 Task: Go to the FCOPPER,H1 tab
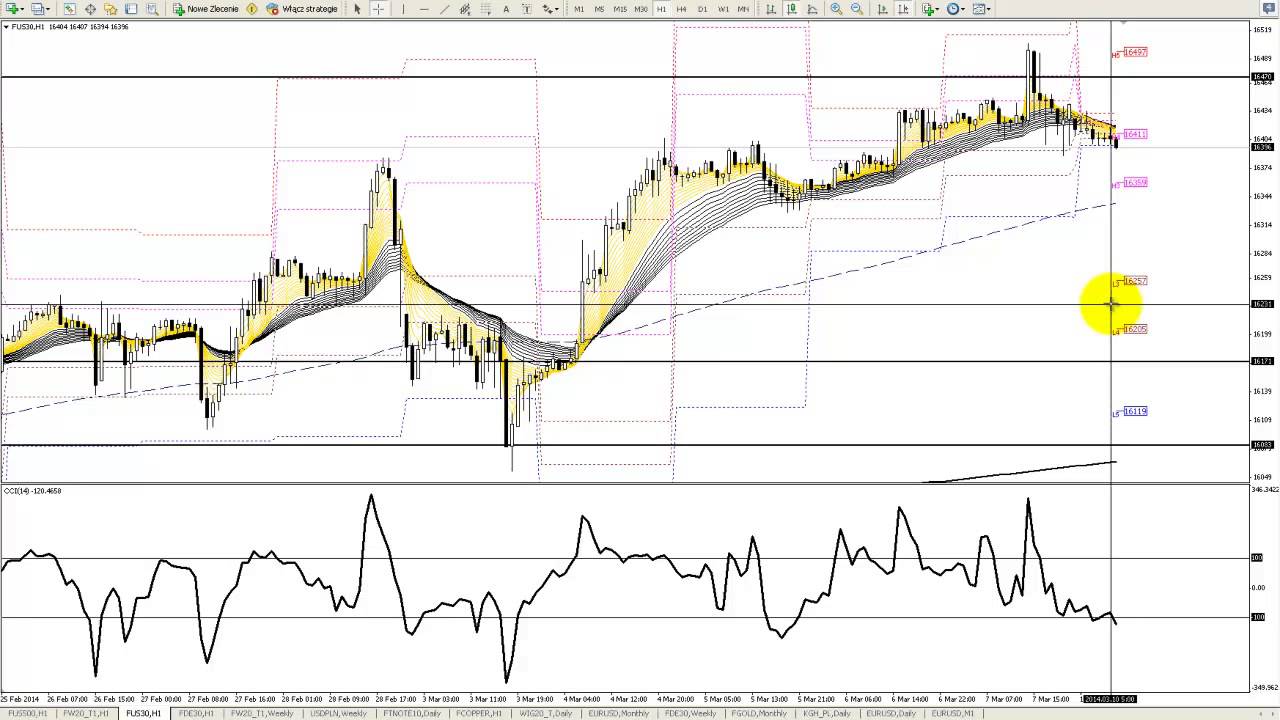coord(478,713)
